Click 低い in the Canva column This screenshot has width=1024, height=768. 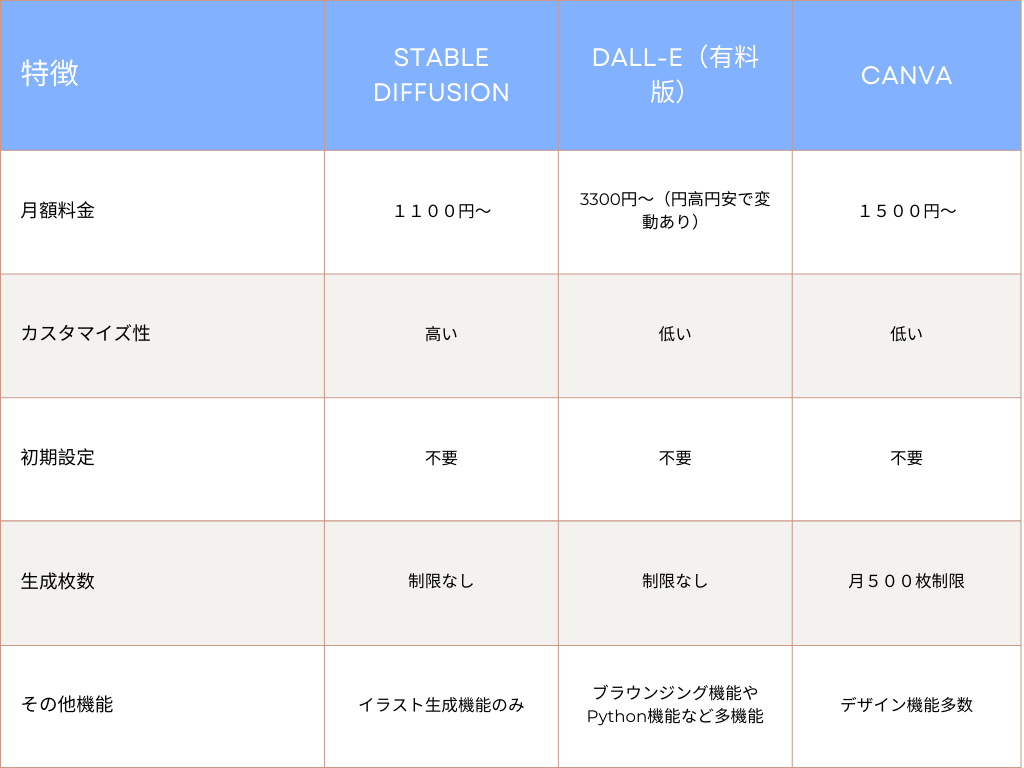point(906,334)
